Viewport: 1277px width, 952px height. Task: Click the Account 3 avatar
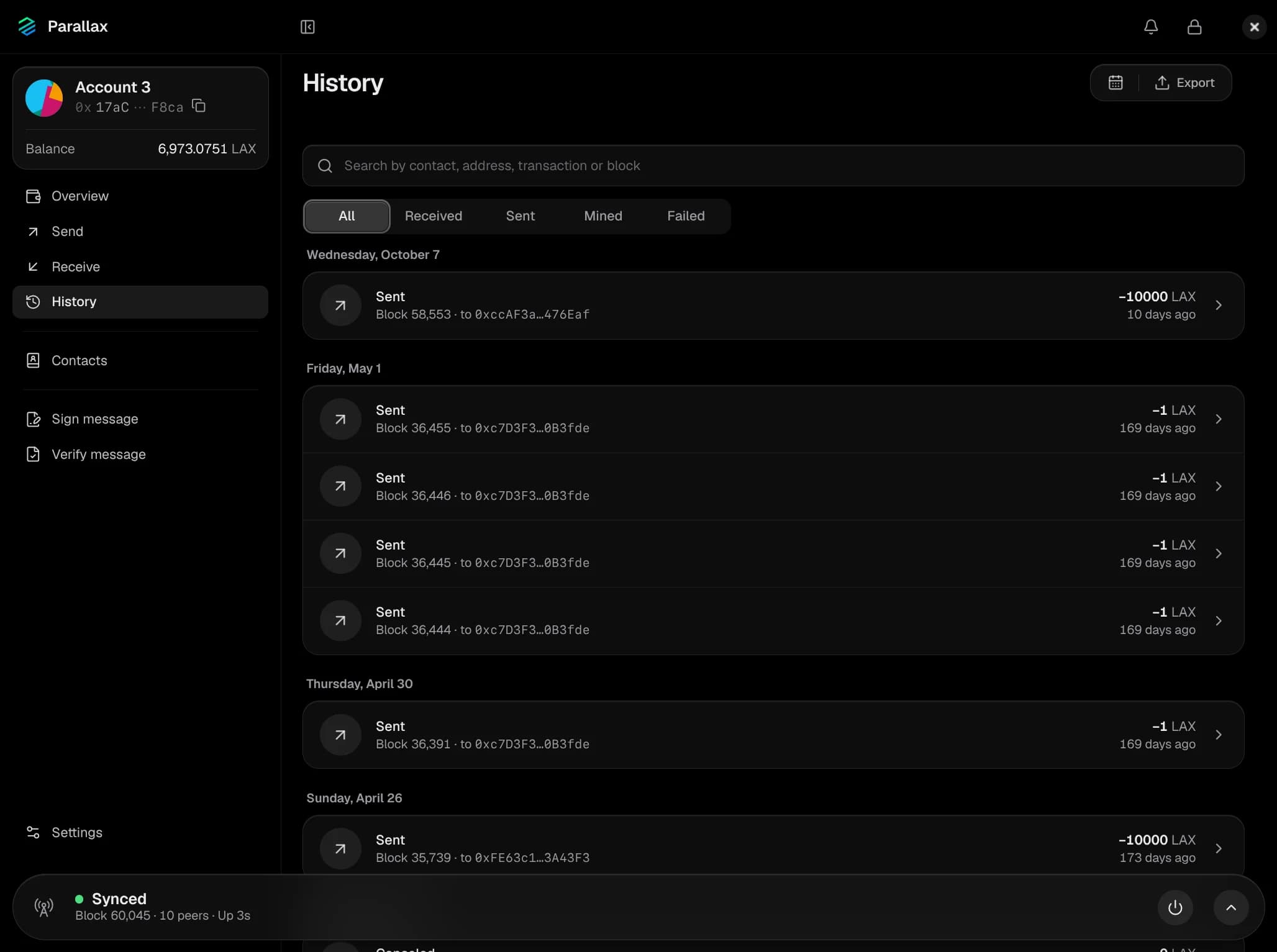44,97
